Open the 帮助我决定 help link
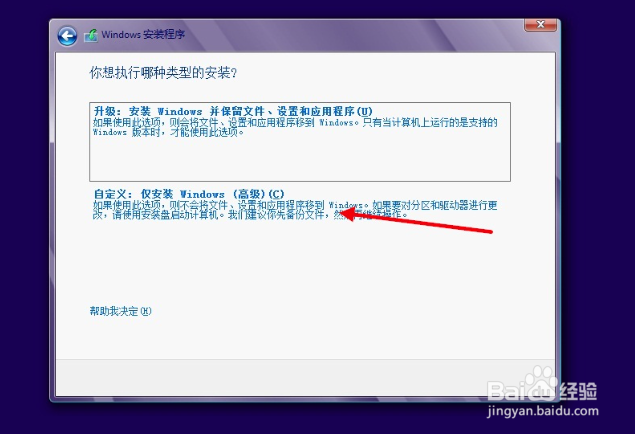Image resolution: width=635 pixels, height=434 pixels. pos(120,311)
